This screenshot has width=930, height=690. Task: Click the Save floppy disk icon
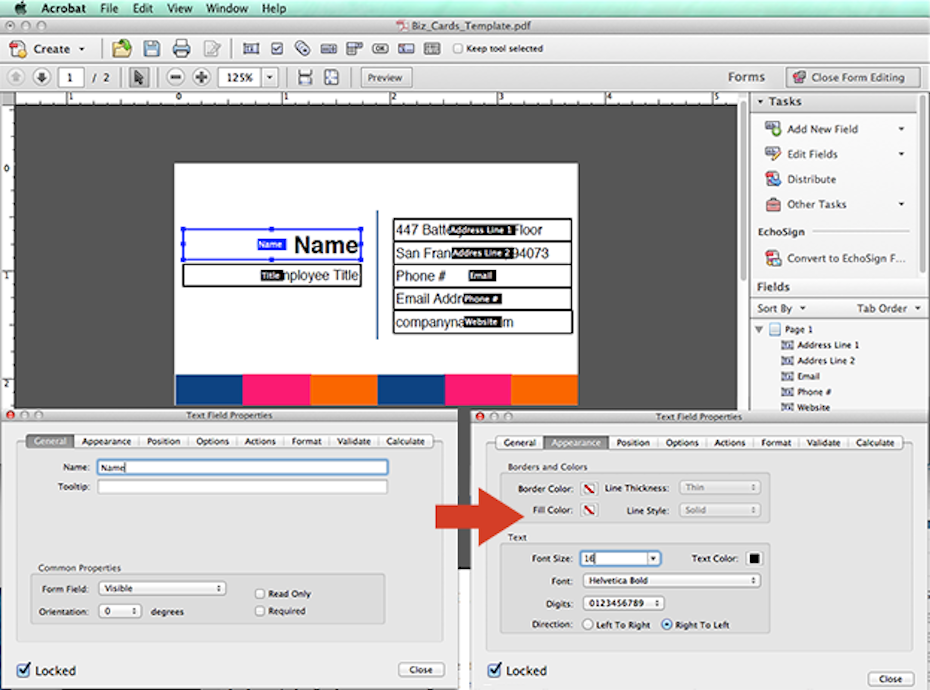click(151, 48)
